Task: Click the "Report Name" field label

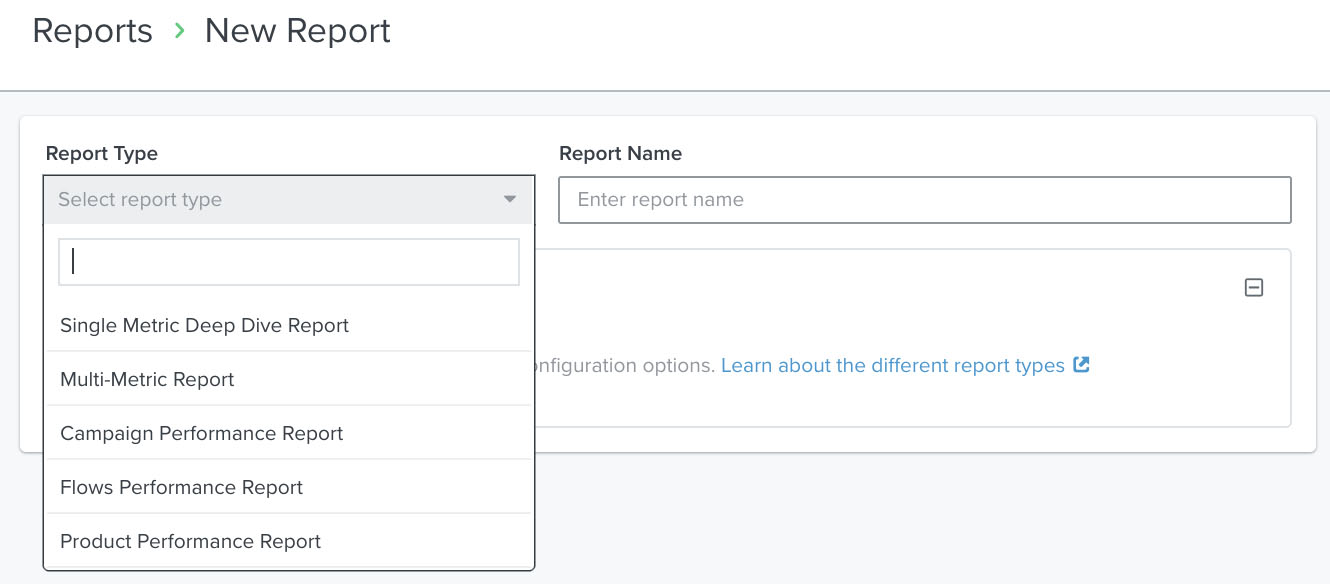Action: point(621,153)
